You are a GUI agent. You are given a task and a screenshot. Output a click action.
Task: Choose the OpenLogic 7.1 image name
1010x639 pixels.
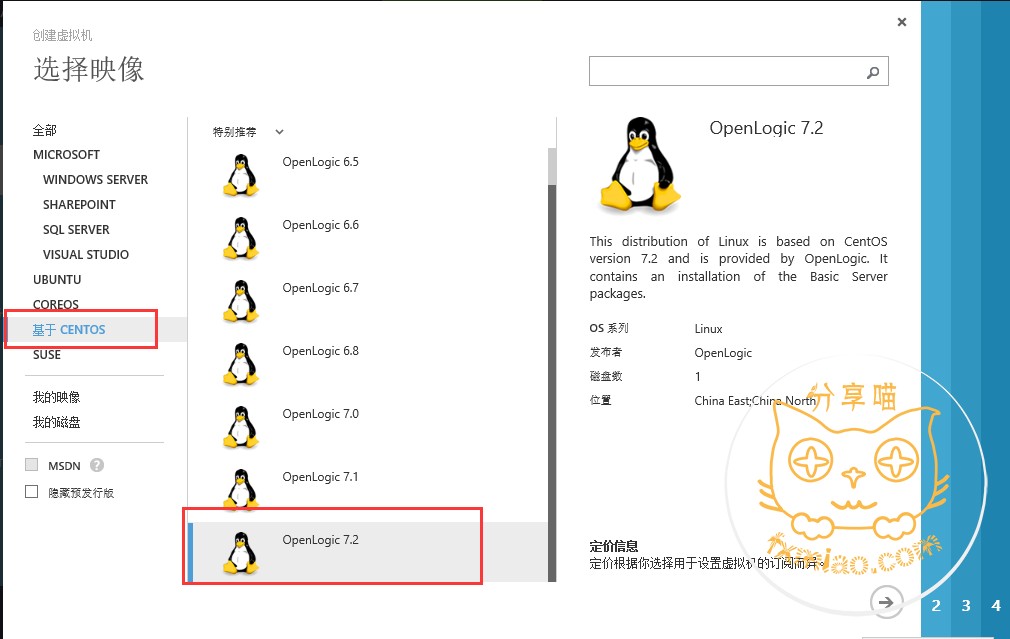click(x=321, y=477)
